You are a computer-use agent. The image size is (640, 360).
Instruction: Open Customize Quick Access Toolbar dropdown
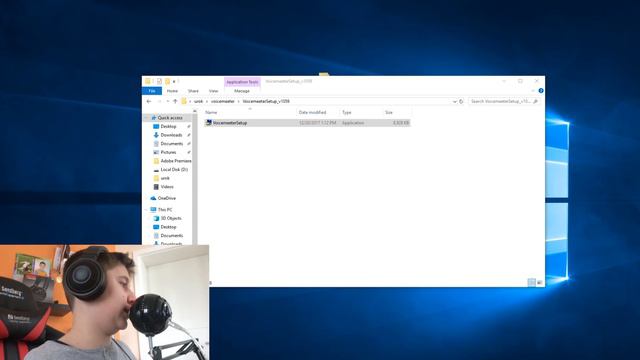point(174,82)
